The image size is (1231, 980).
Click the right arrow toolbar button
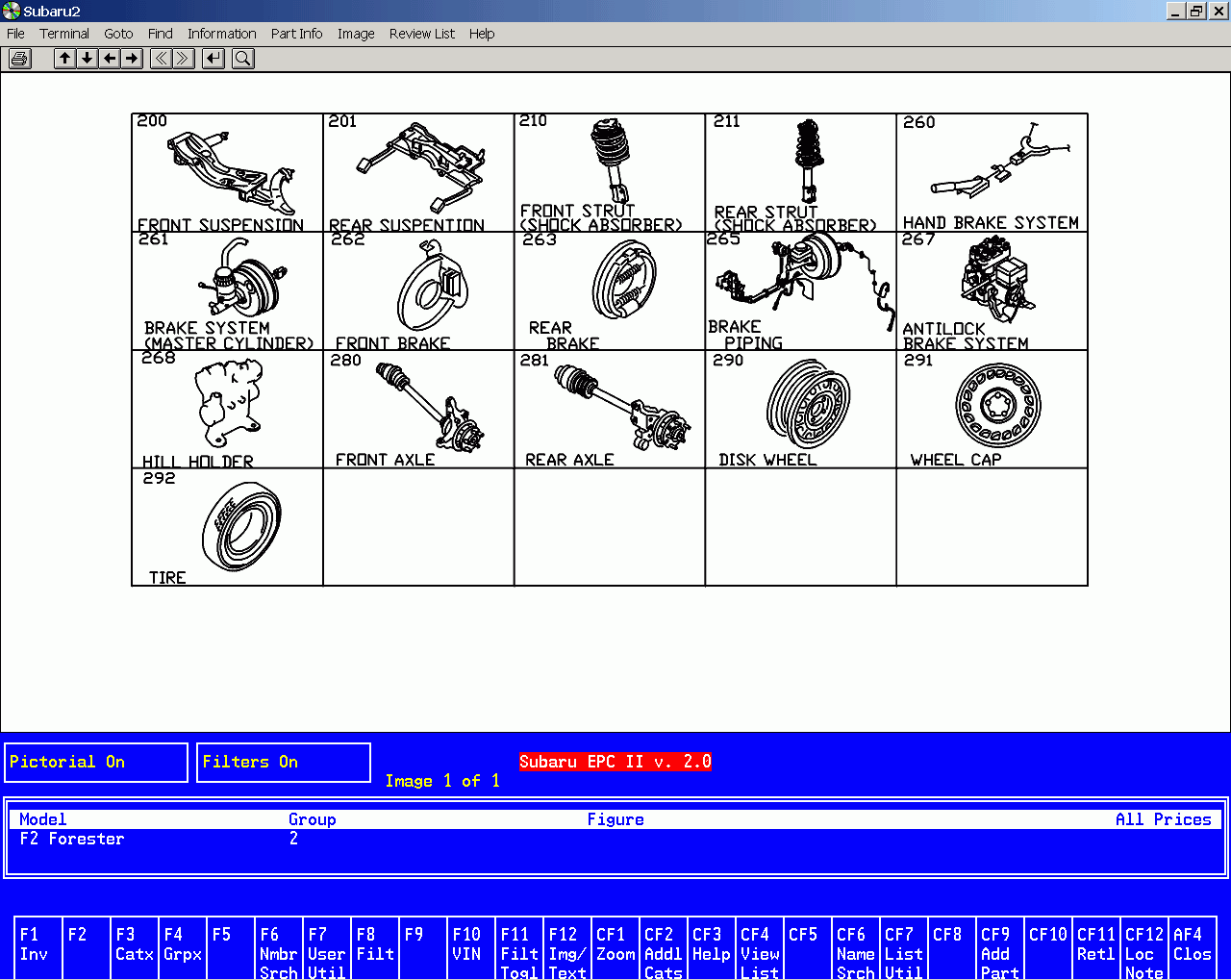[133, 59]
